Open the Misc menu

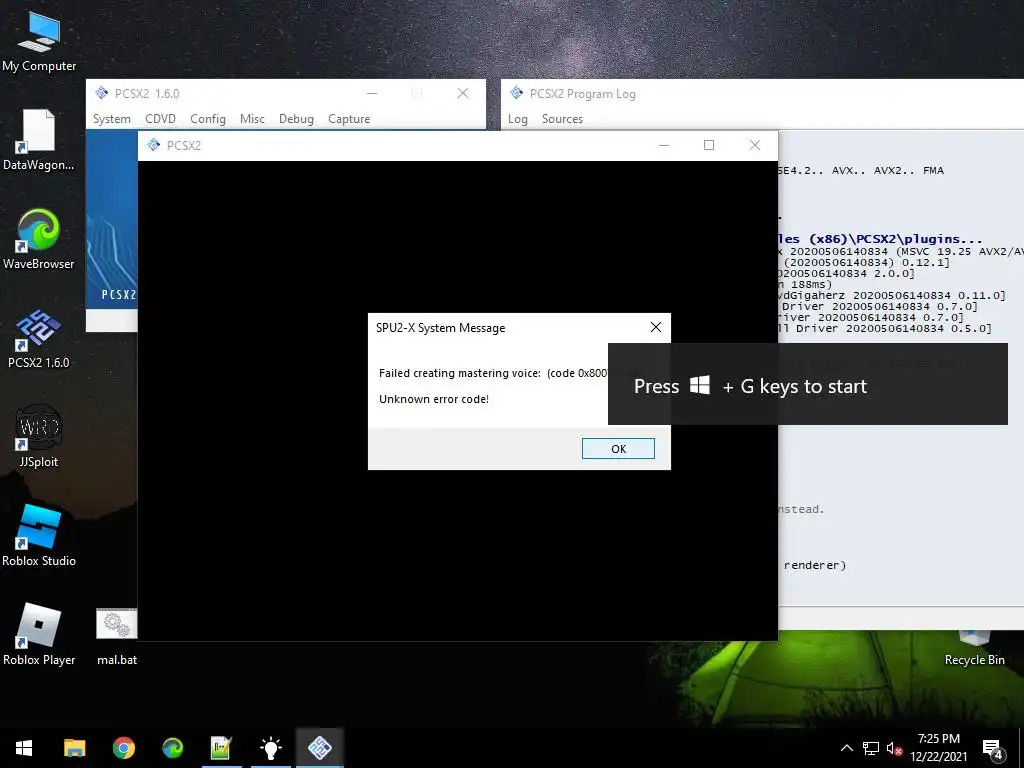(252, 119)
